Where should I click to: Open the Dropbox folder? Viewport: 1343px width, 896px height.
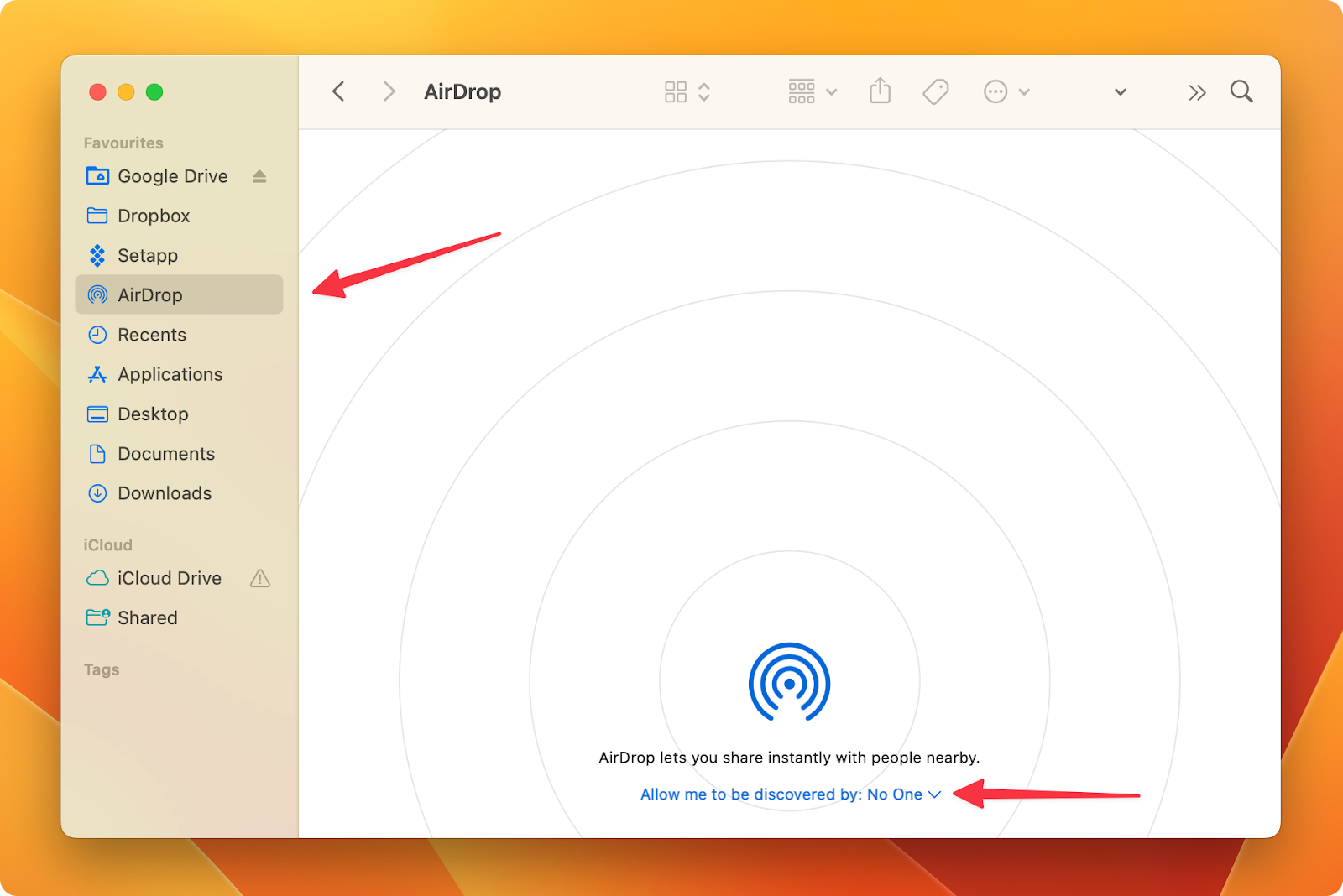tap(154, 216)
